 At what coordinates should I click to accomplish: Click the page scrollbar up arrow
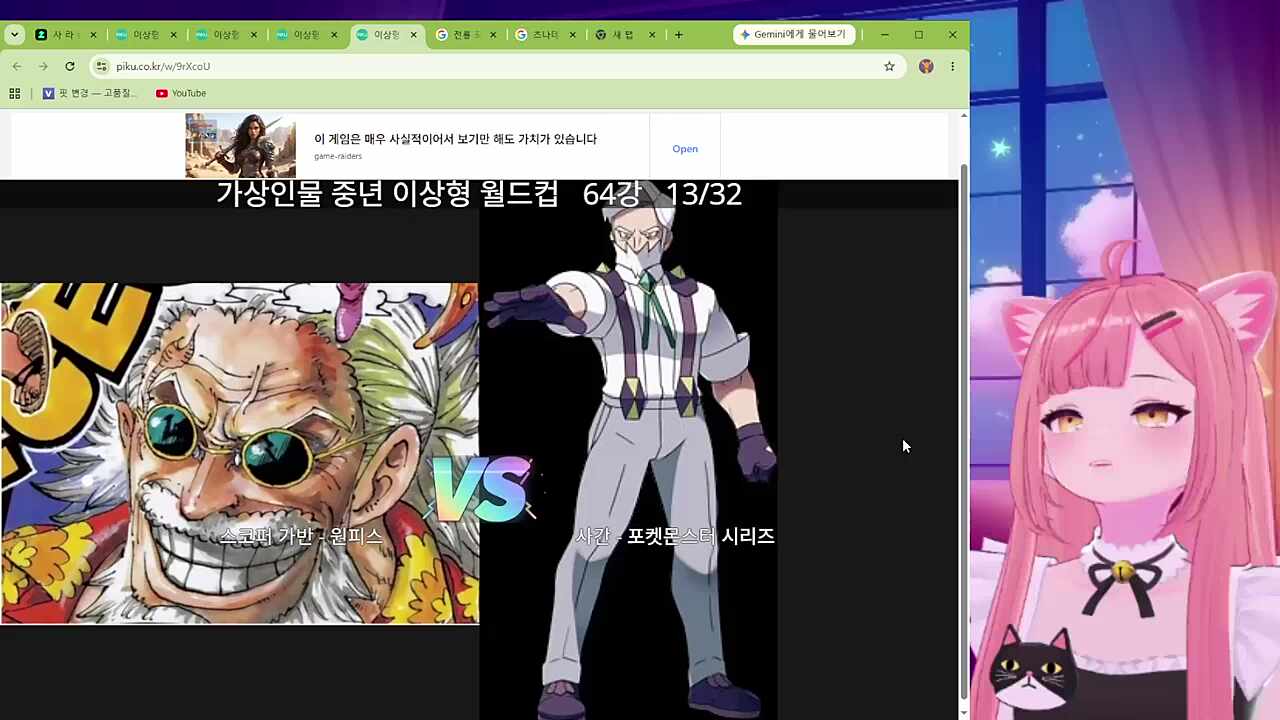click(x=964, y=116)
